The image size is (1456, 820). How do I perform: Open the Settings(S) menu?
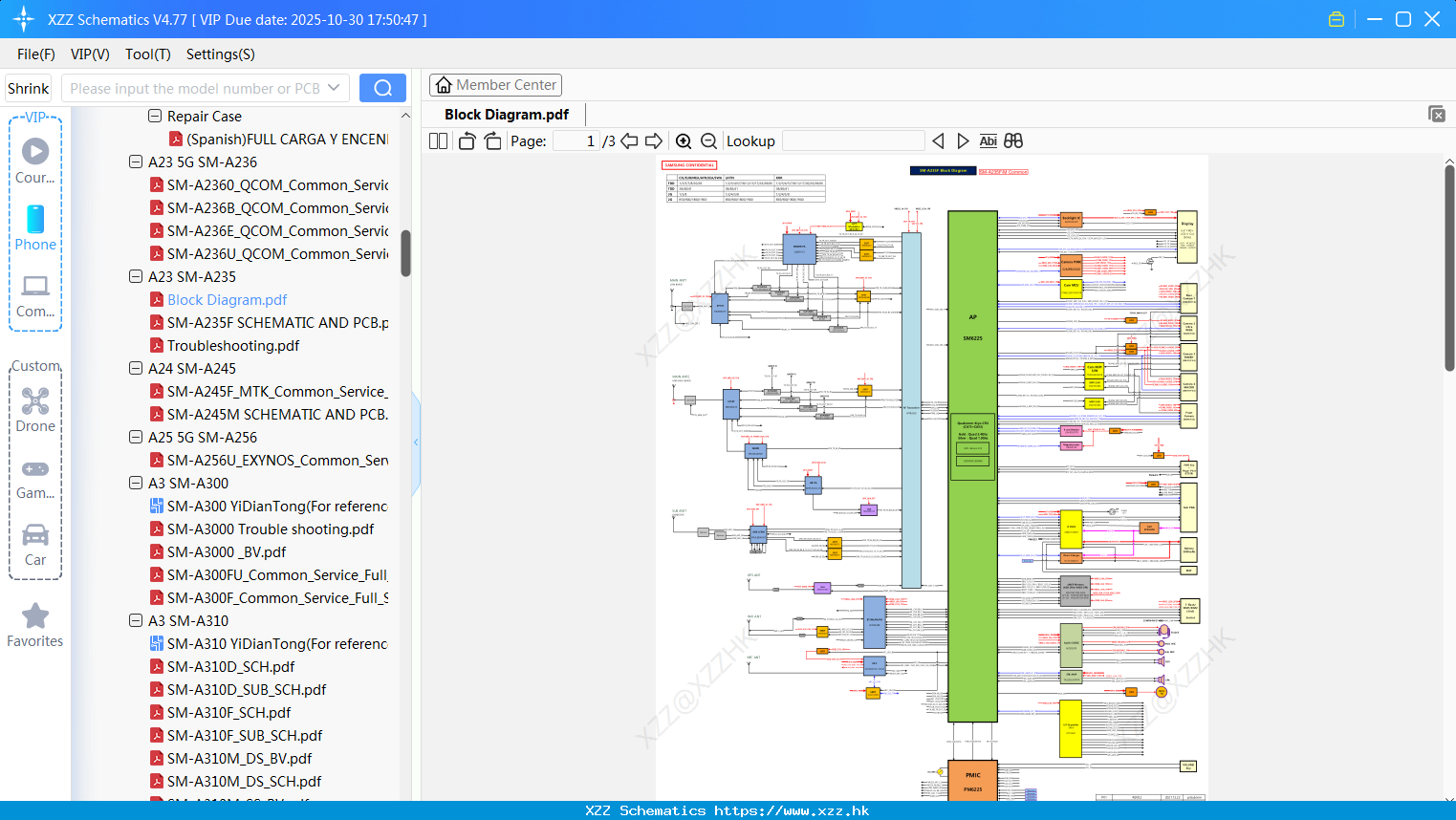[x=221, y=54]
